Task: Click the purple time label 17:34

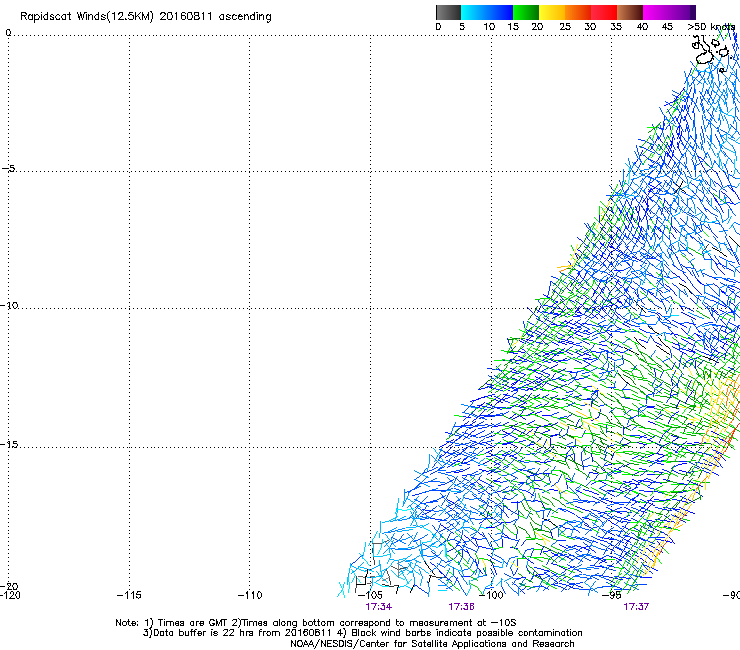Action: click(378, 607)
